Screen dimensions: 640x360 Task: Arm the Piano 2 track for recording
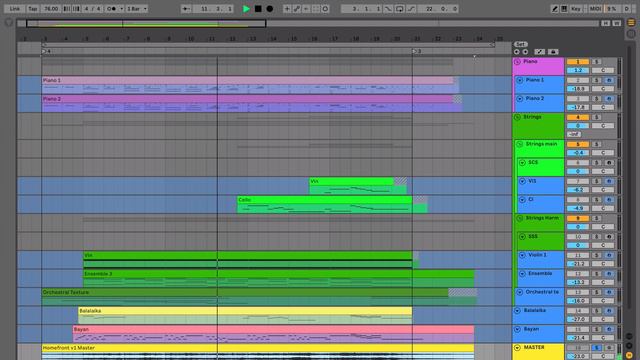tap(609, 99)
